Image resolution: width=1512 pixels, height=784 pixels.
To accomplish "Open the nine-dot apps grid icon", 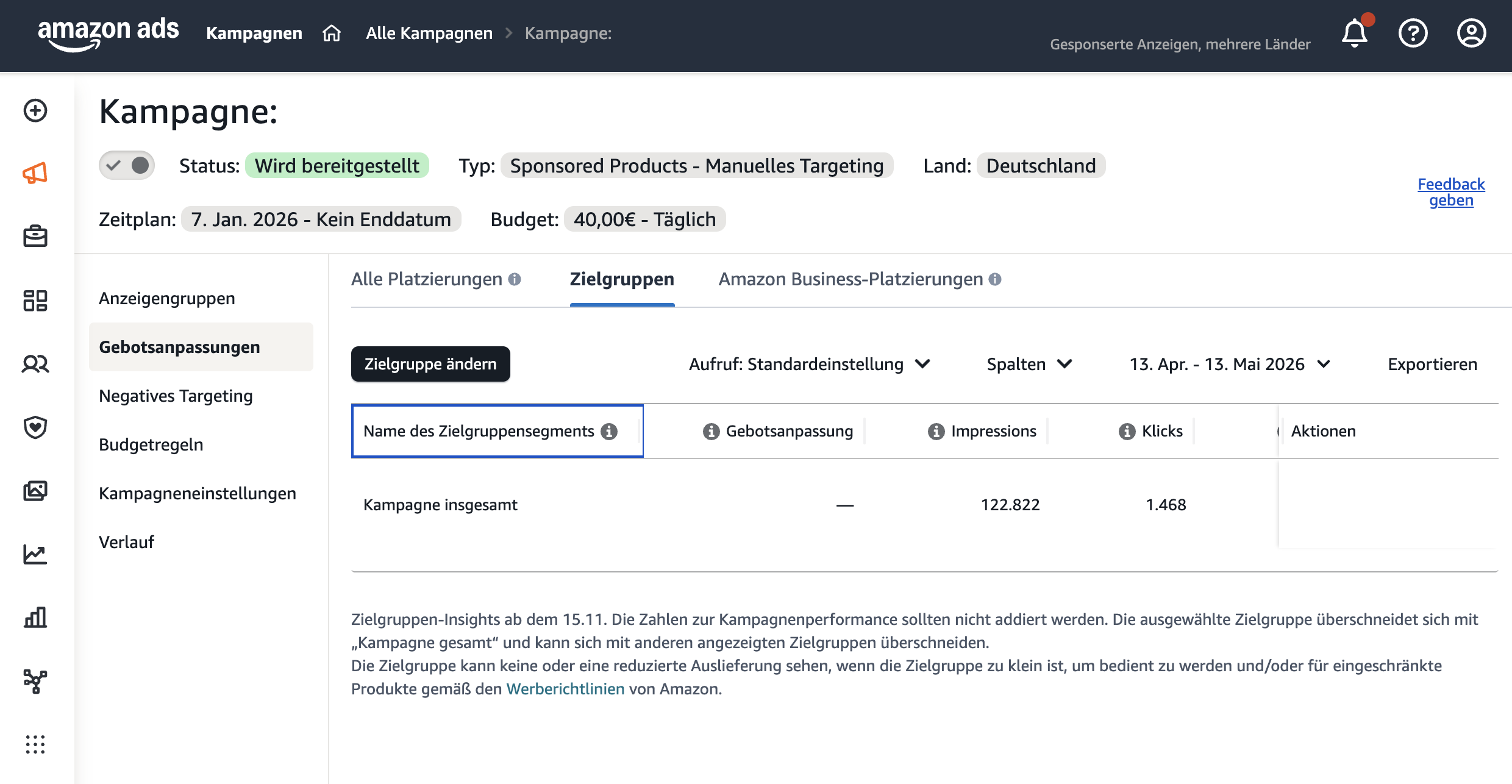I will pyautogui.click(x=35, y=744).
